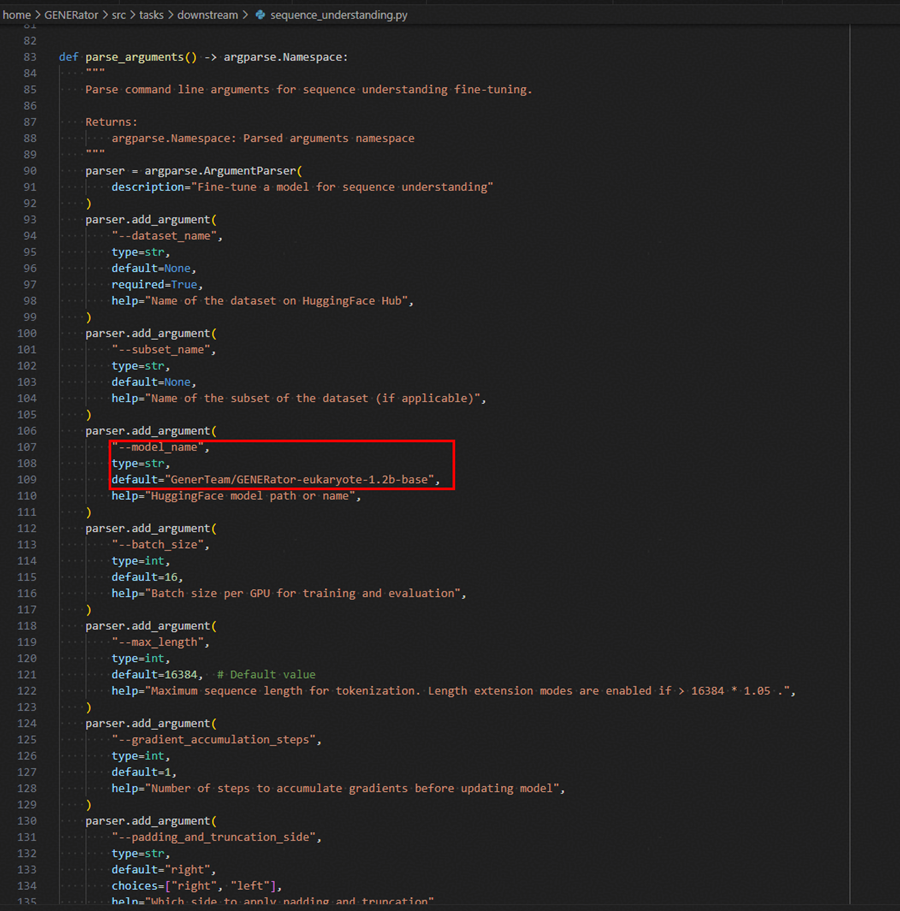
Task: Click the "--model_name" string
Action: coord(157,447)
